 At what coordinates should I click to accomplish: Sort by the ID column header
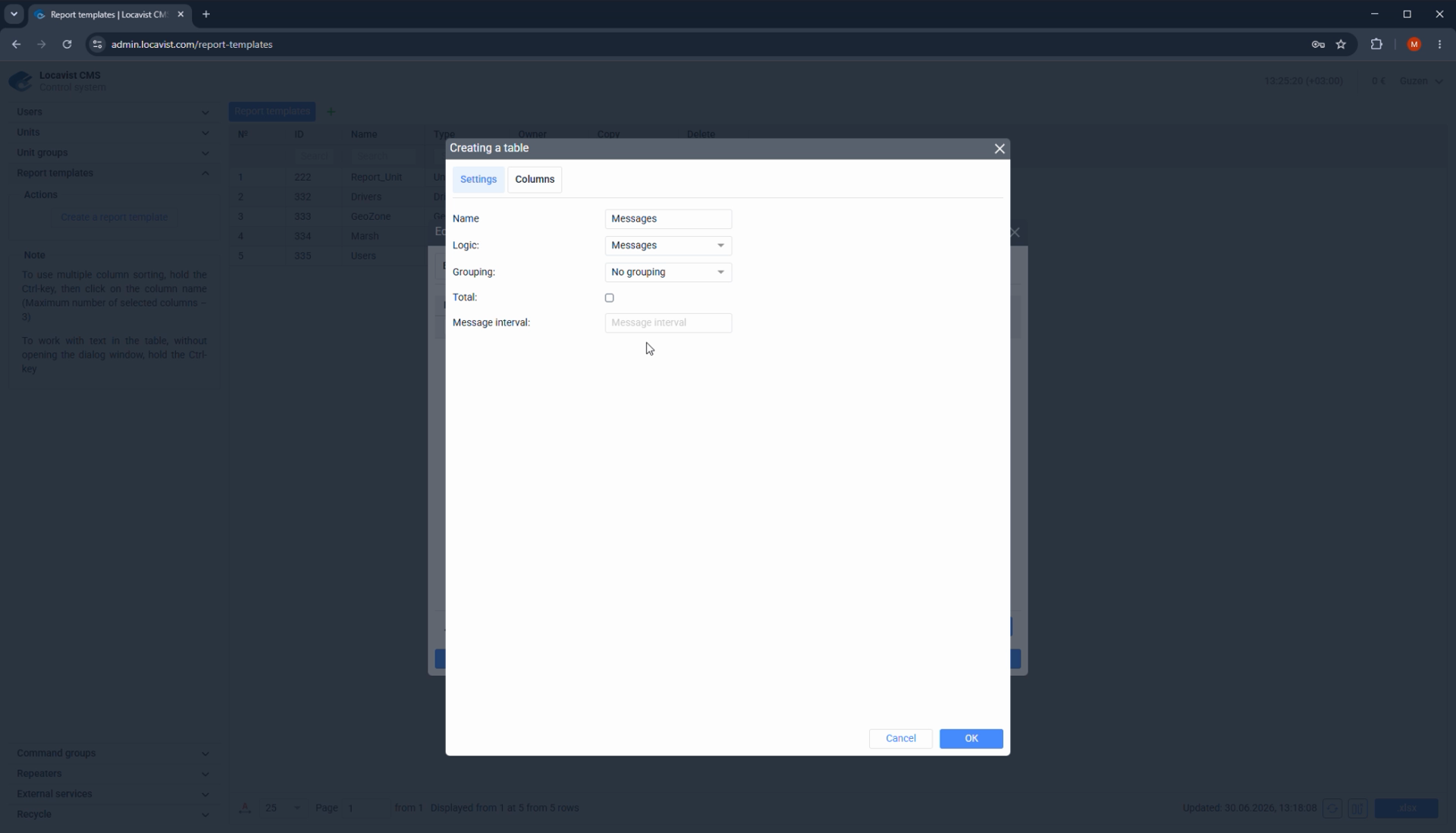299,134
